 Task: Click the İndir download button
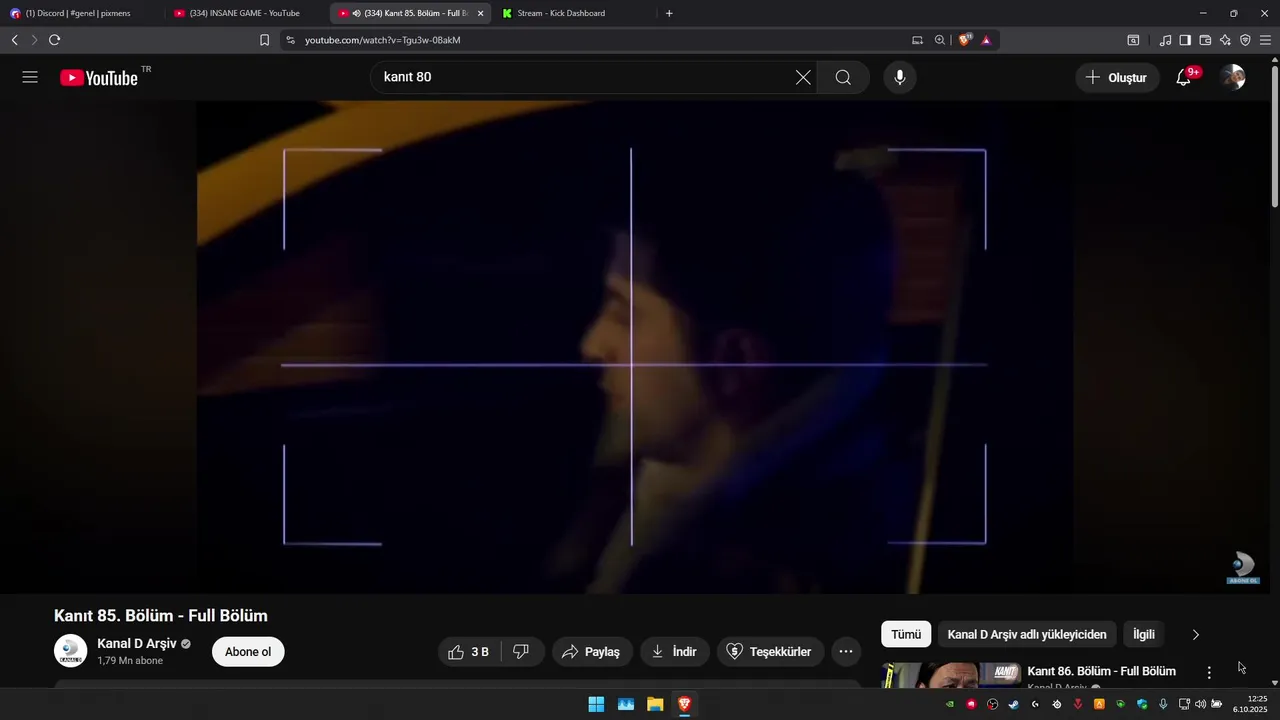(674, 652)
